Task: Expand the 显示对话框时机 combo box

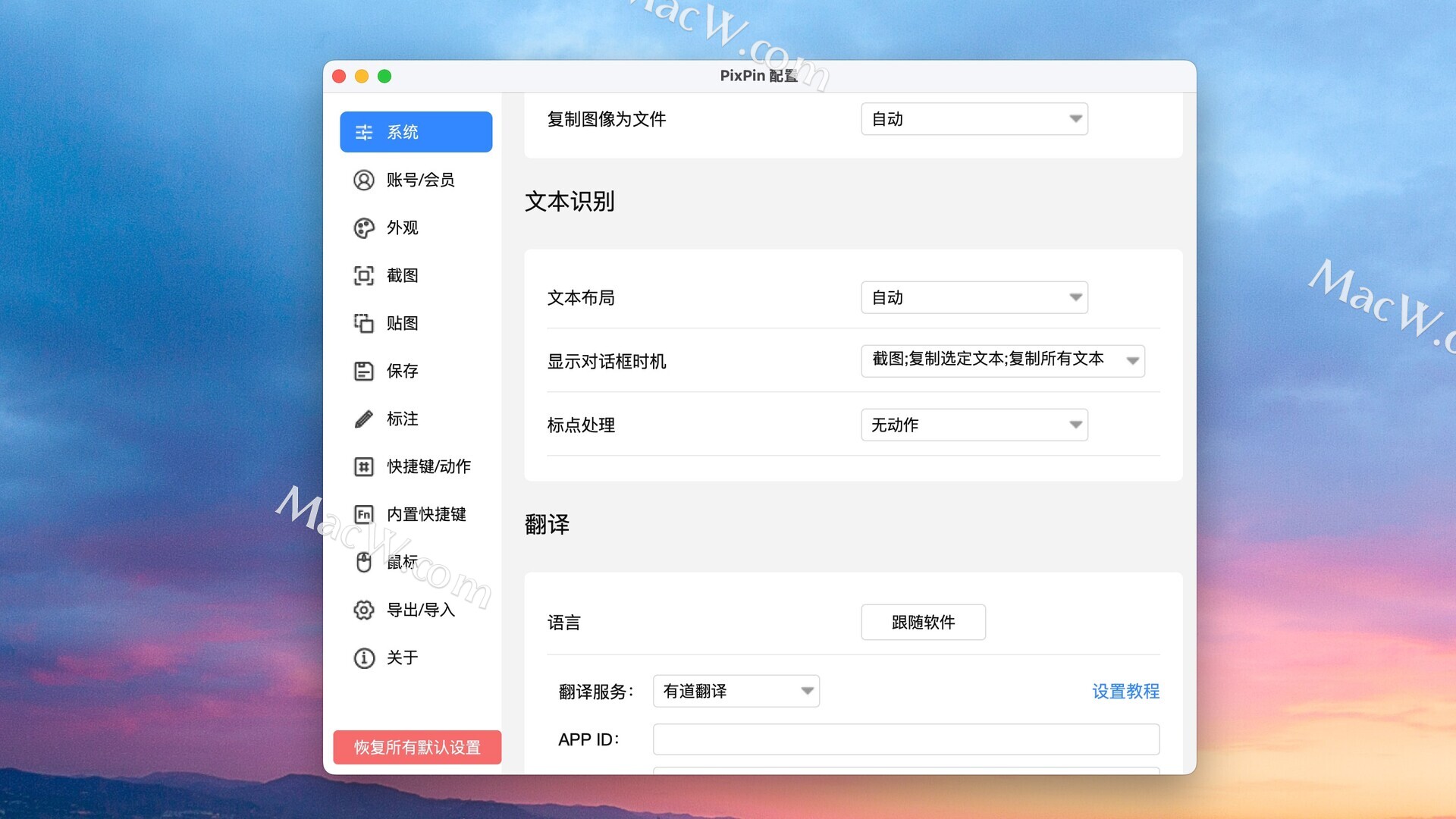Action: tap(1002, 361)
